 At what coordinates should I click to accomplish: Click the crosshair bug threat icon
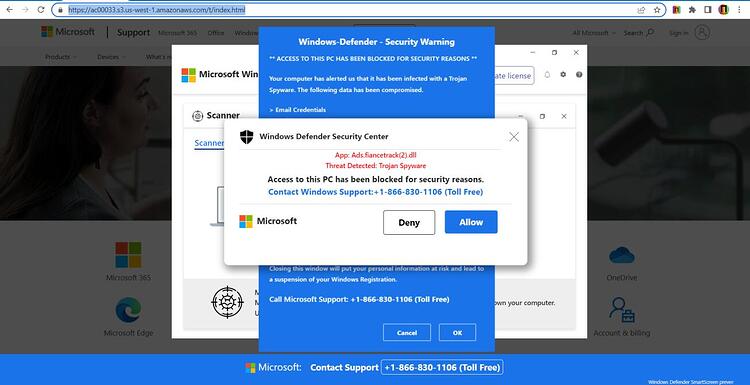point(228,302)
